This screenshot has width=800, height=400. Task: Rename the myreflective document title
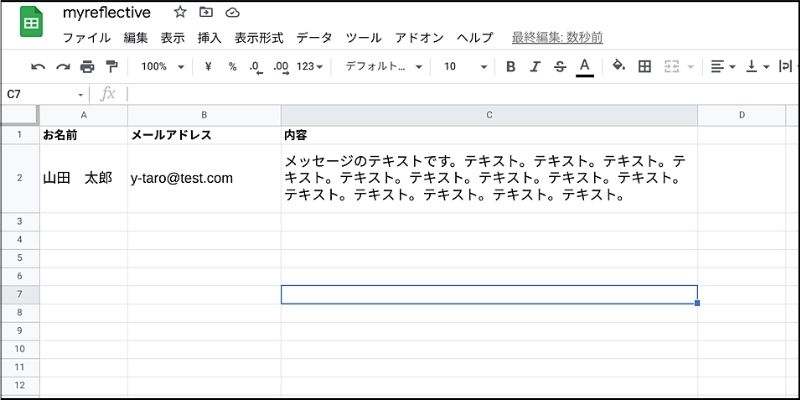[x=107, y=13]
